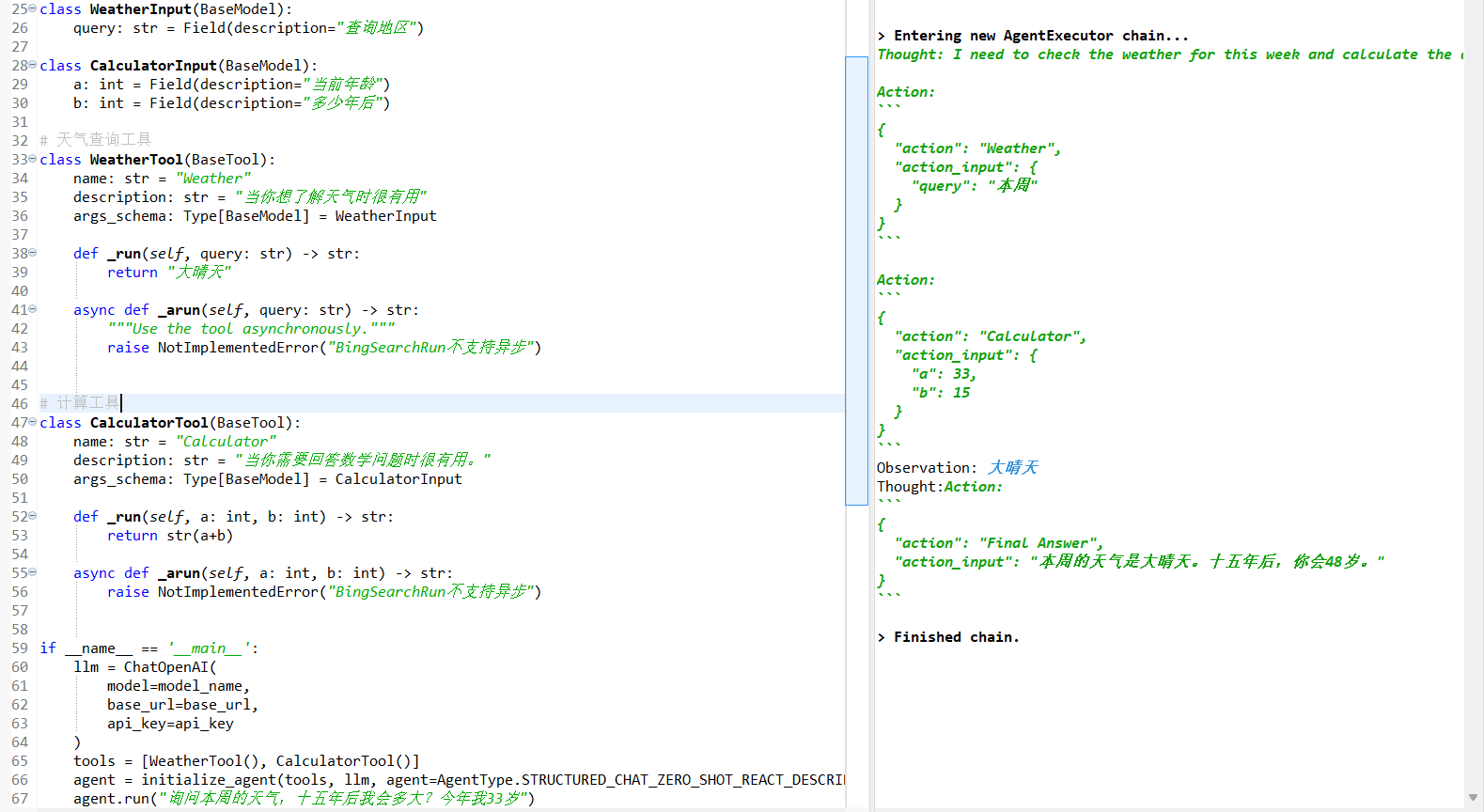Collapse the WeatherInput class fold marker

click(33, 8)
